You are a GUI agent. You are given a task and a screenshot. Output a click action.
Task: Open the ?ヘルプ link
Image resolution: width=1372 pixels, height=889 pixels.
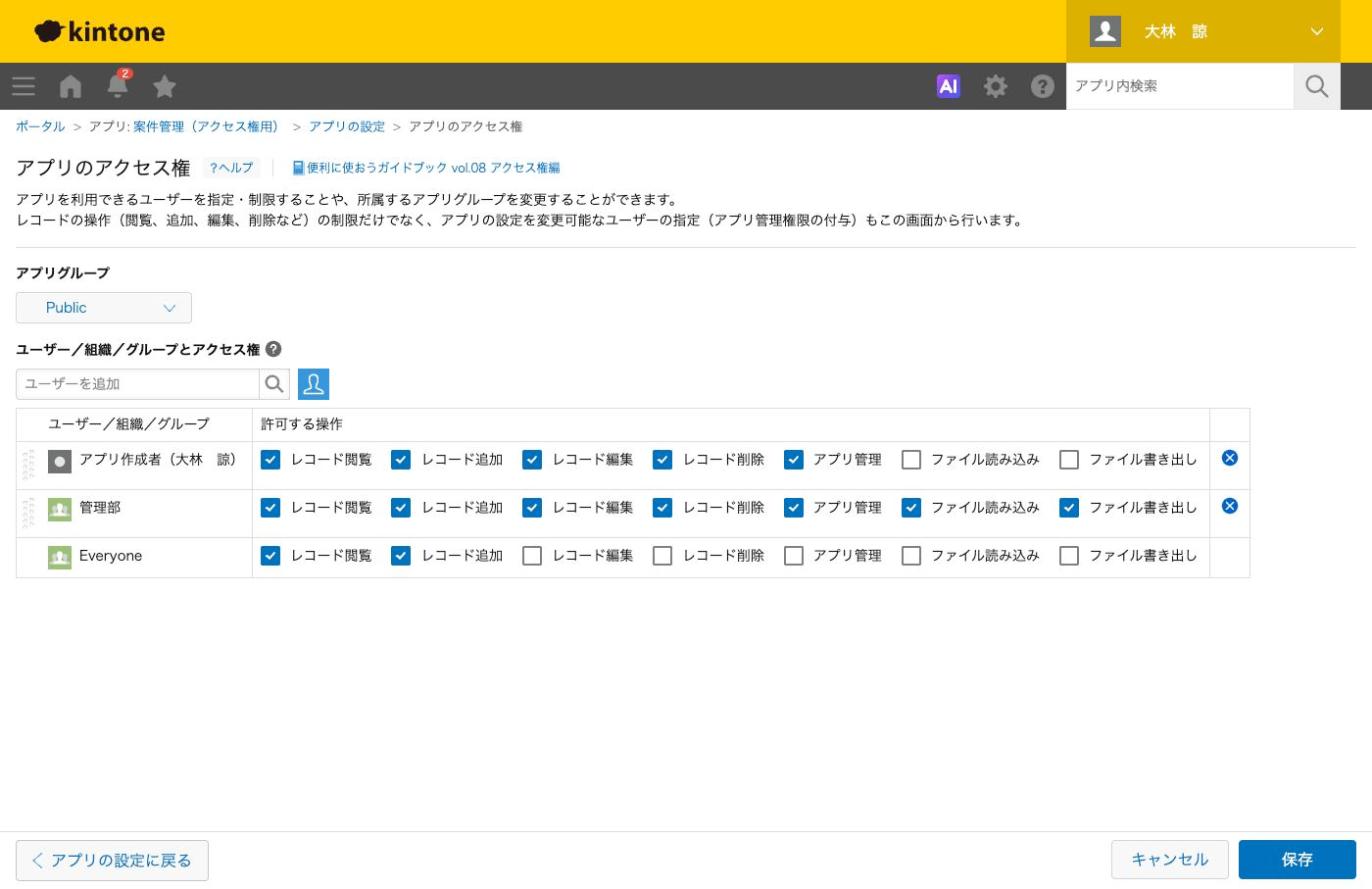pos(231,168)
